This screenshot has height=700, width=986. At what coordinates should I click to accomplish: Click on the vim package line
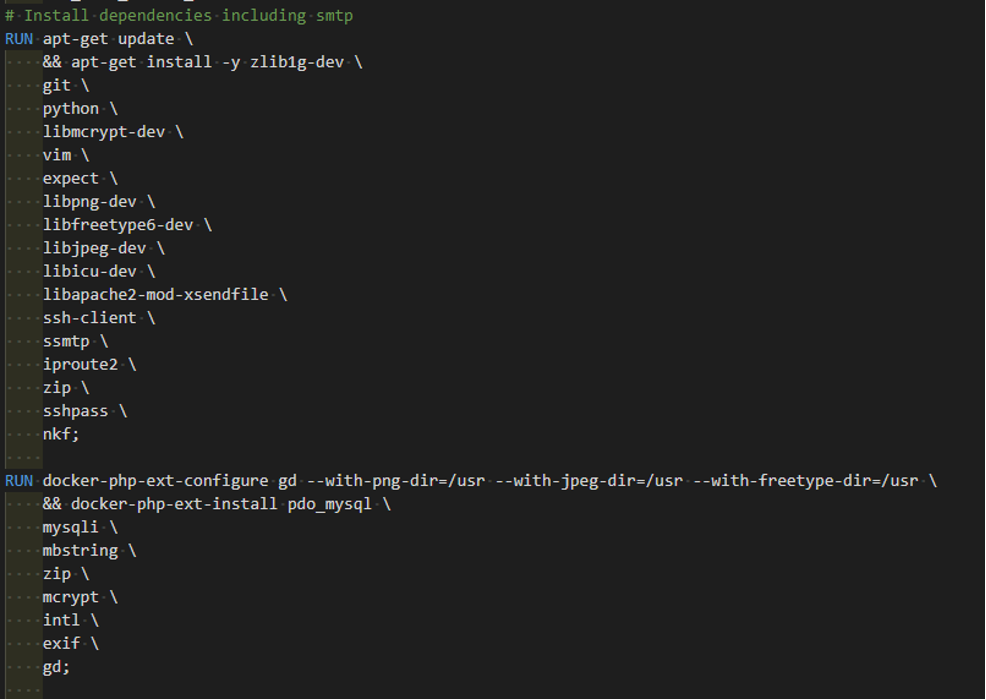coord(57,155)
